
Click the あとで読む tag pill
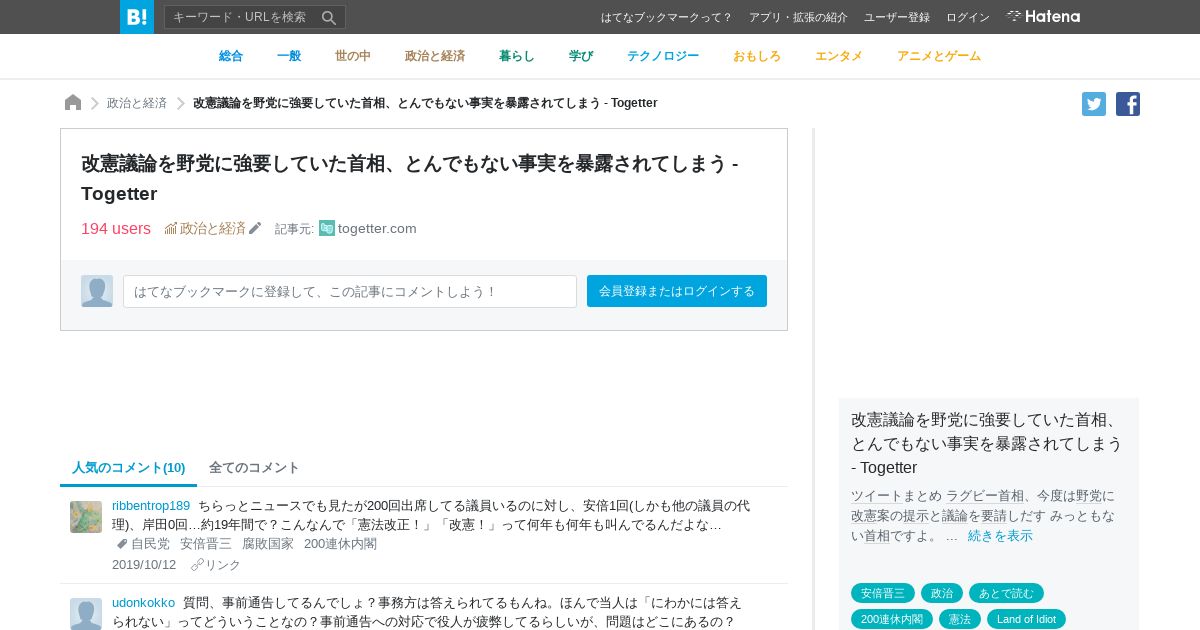click(x=1006, y=593)
